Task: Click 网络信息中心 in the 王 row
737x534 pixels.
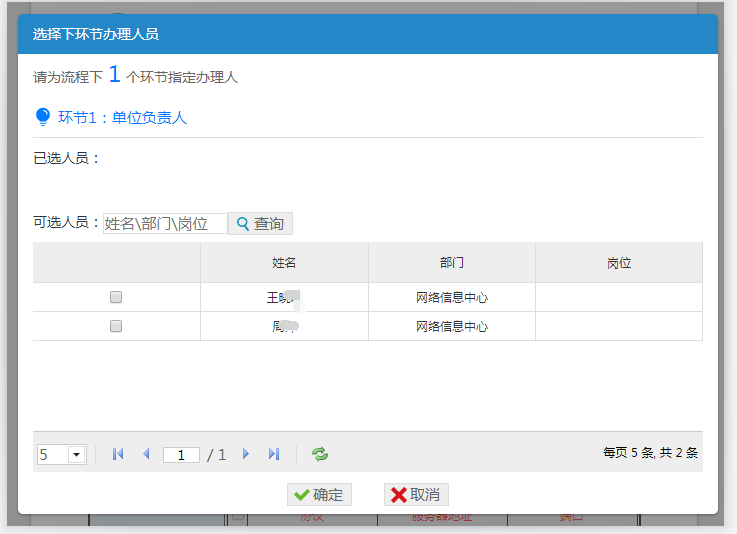Action: (x=451, y=297)
